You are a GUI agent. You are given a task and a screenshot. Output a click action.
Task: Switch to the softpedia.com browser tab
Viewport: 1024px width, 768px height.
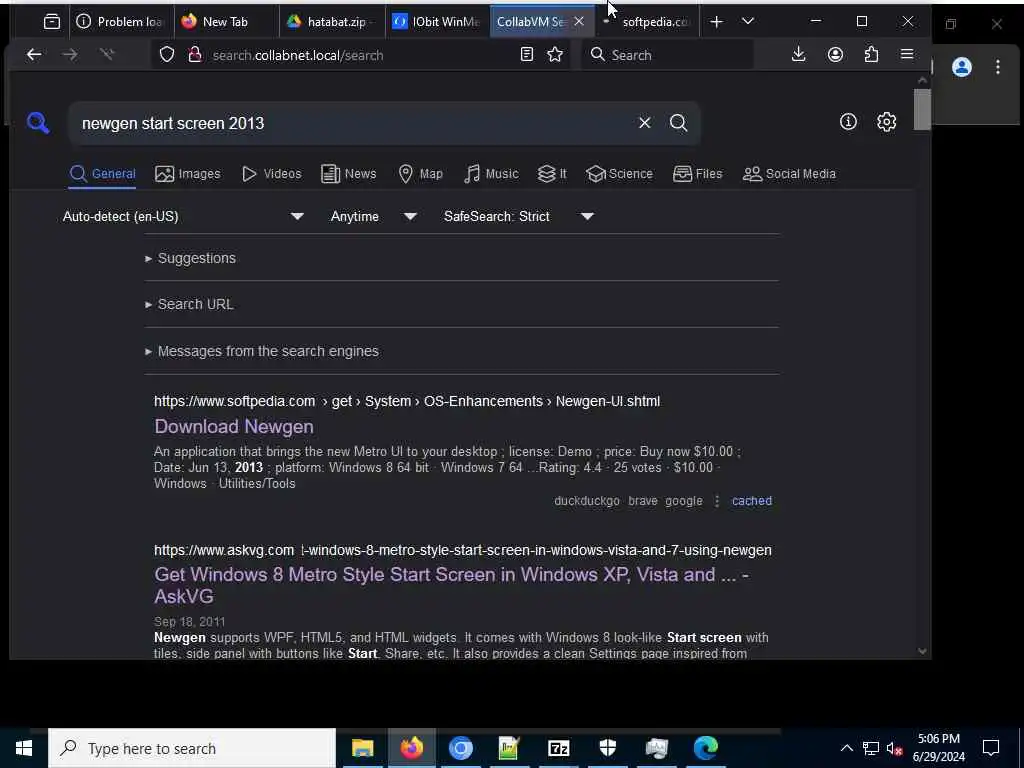click(x=648, y=22)
